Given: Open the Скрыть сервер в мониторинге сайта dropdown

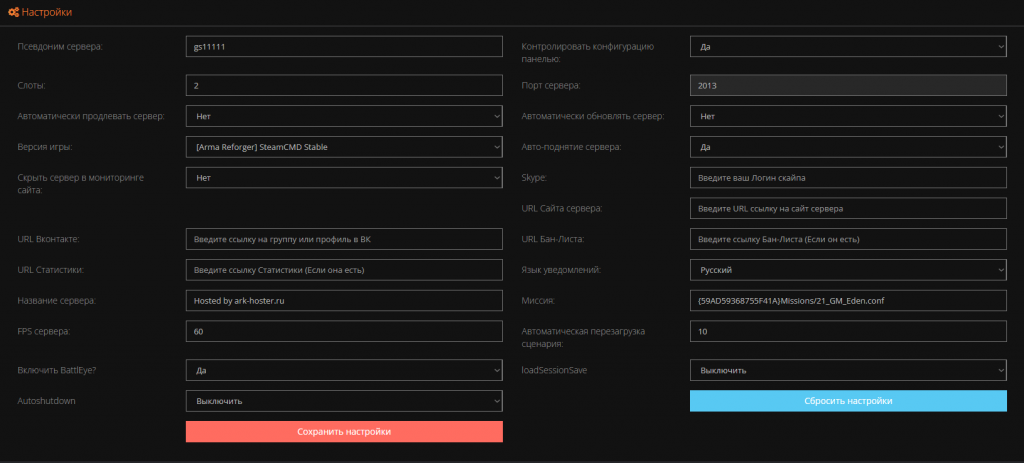Looking at the screenshot, I should pos(344,178).
